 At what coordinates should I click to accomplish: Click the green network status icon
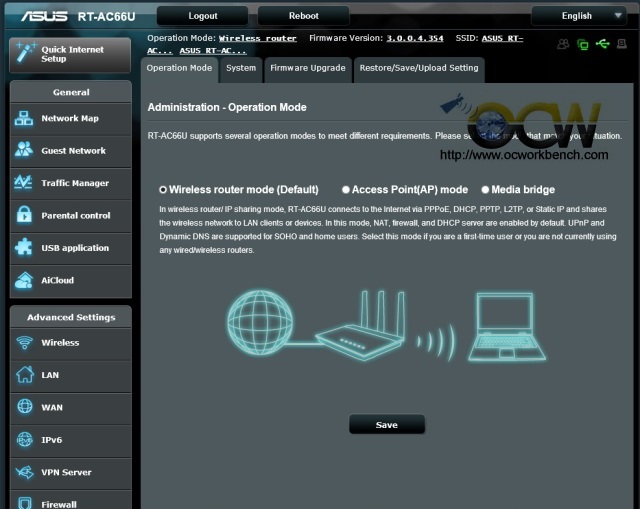tap(583, 44)
